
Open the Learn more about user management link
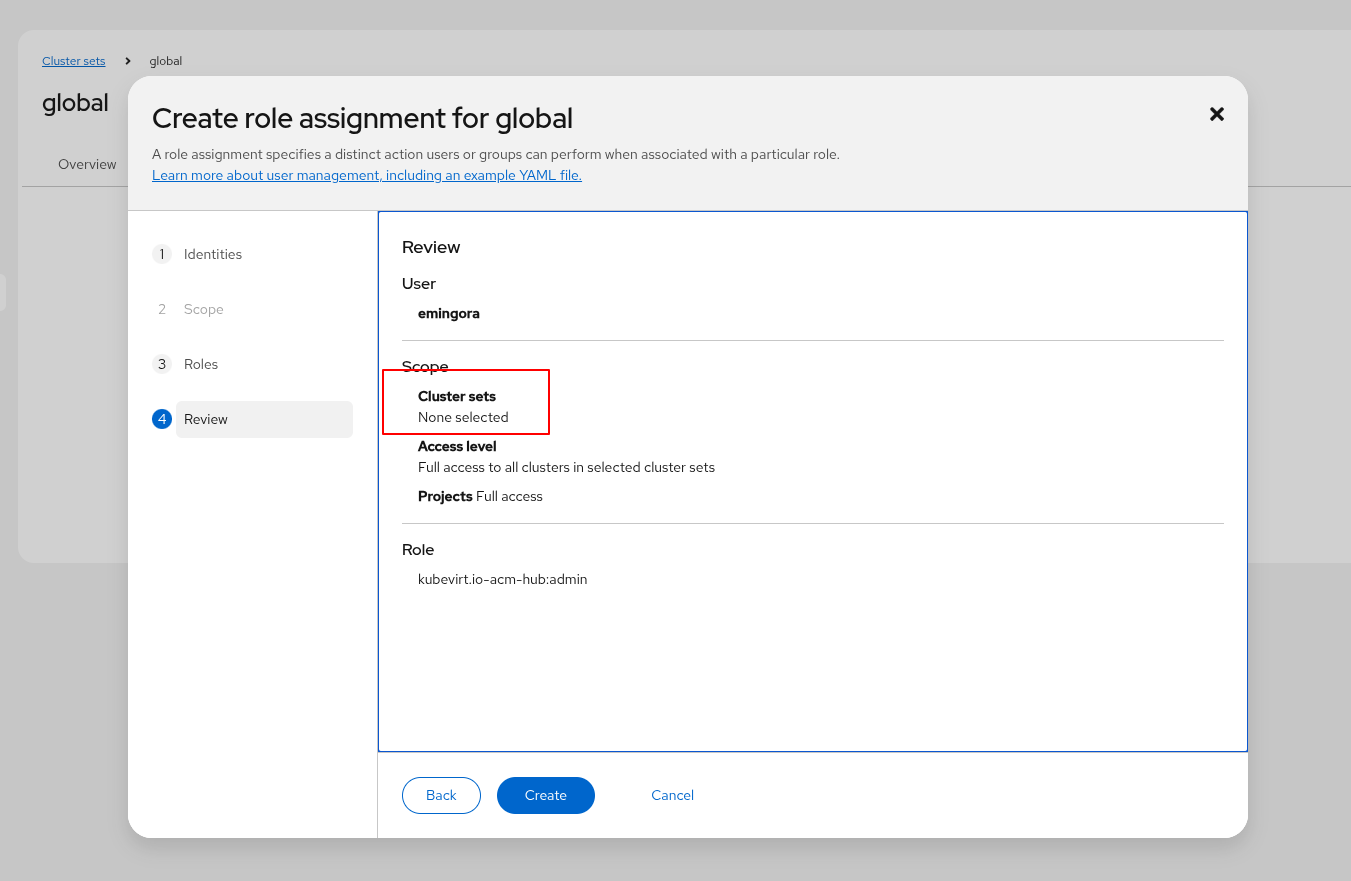(367, 175)
